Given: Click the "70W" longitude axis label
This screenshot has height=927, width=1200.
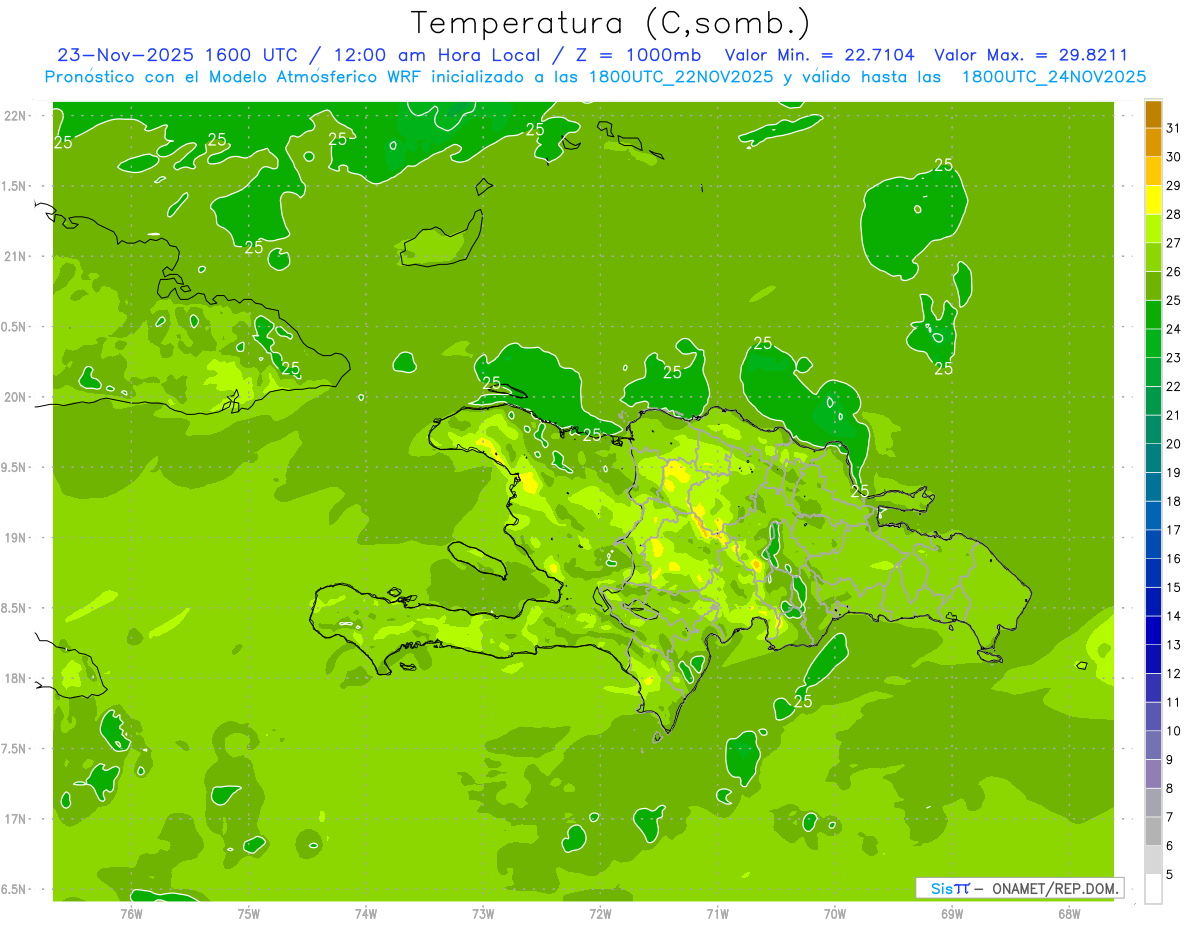Looking at the screenshot, I should [x=835, y=913].
